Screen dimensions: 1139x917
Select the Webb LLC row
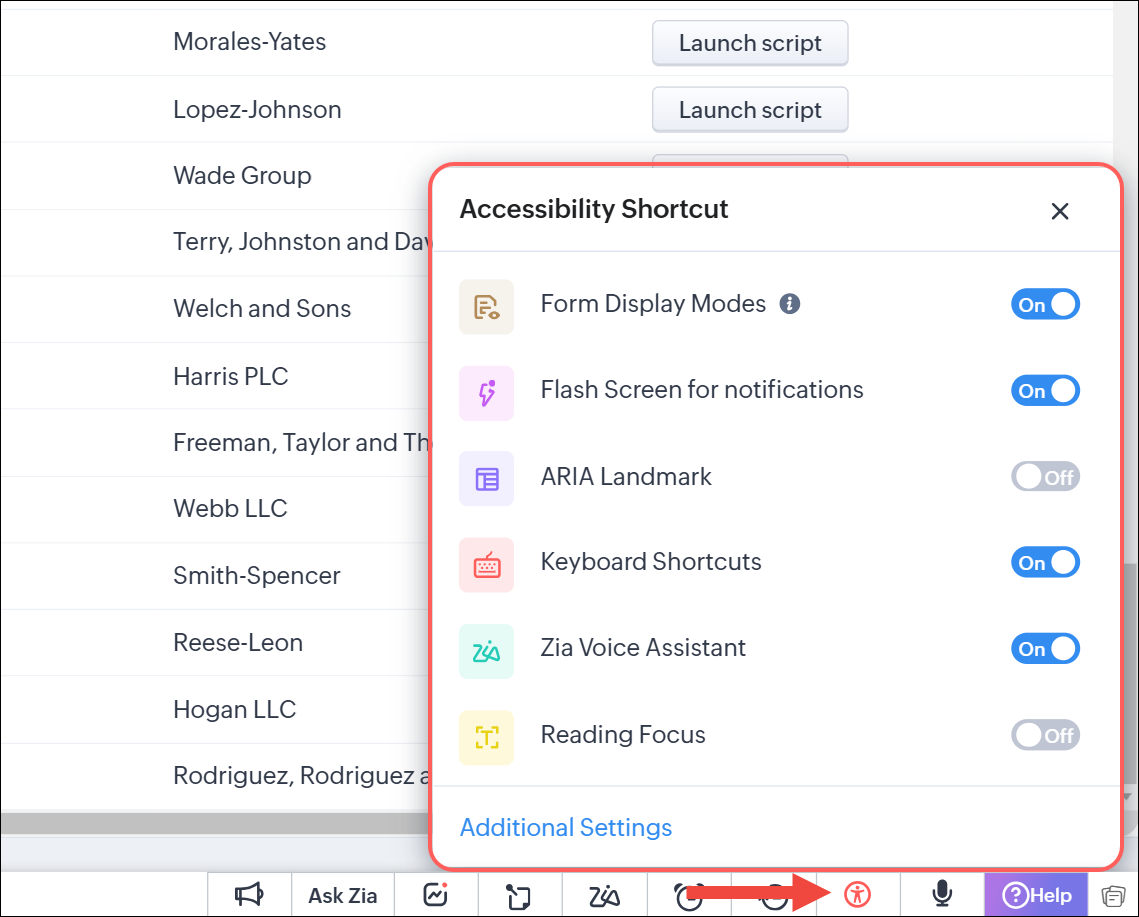coord(230,508)
